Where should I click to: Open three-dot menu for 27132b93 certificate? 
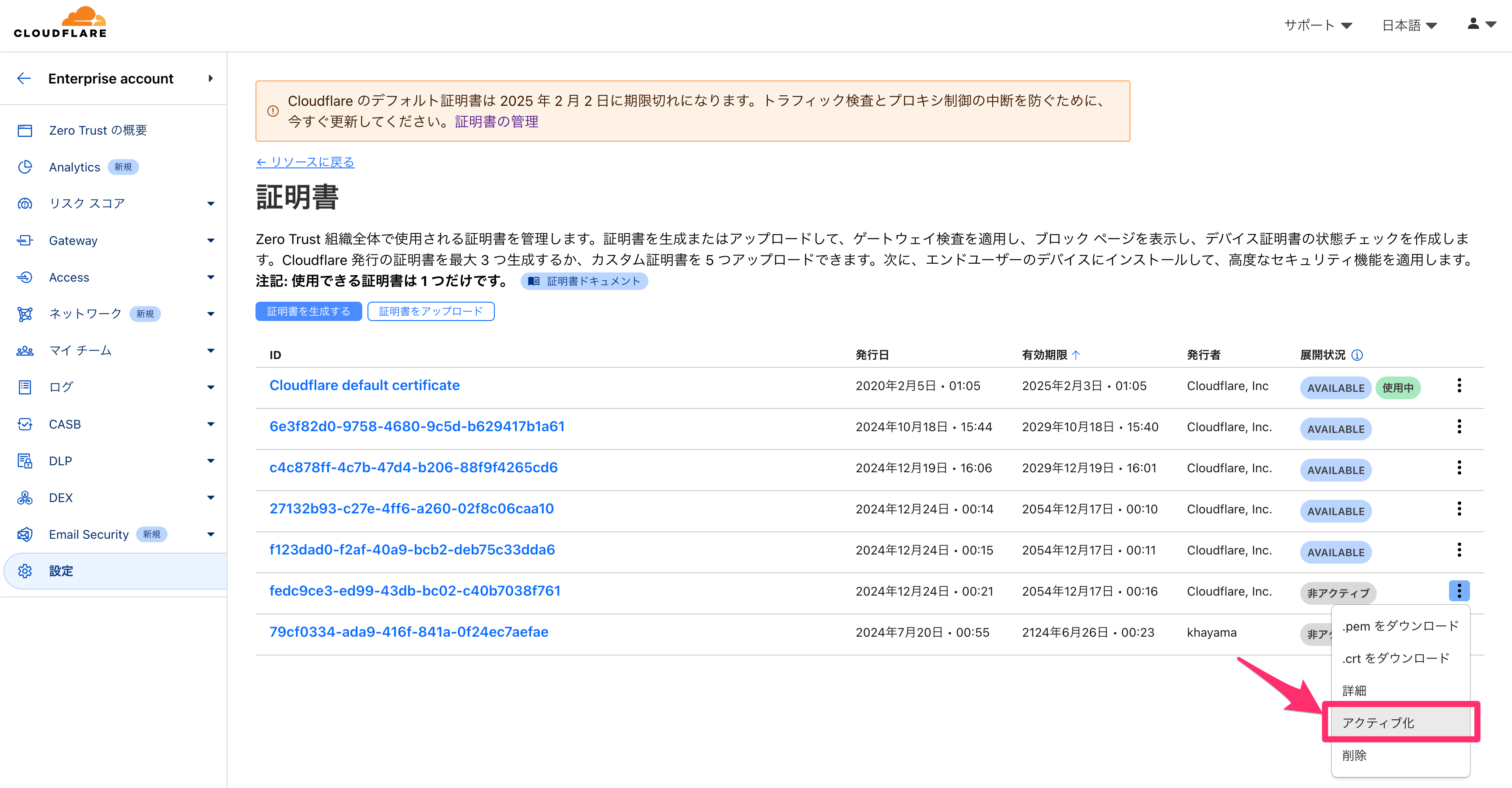click(x=1459, y=509)
